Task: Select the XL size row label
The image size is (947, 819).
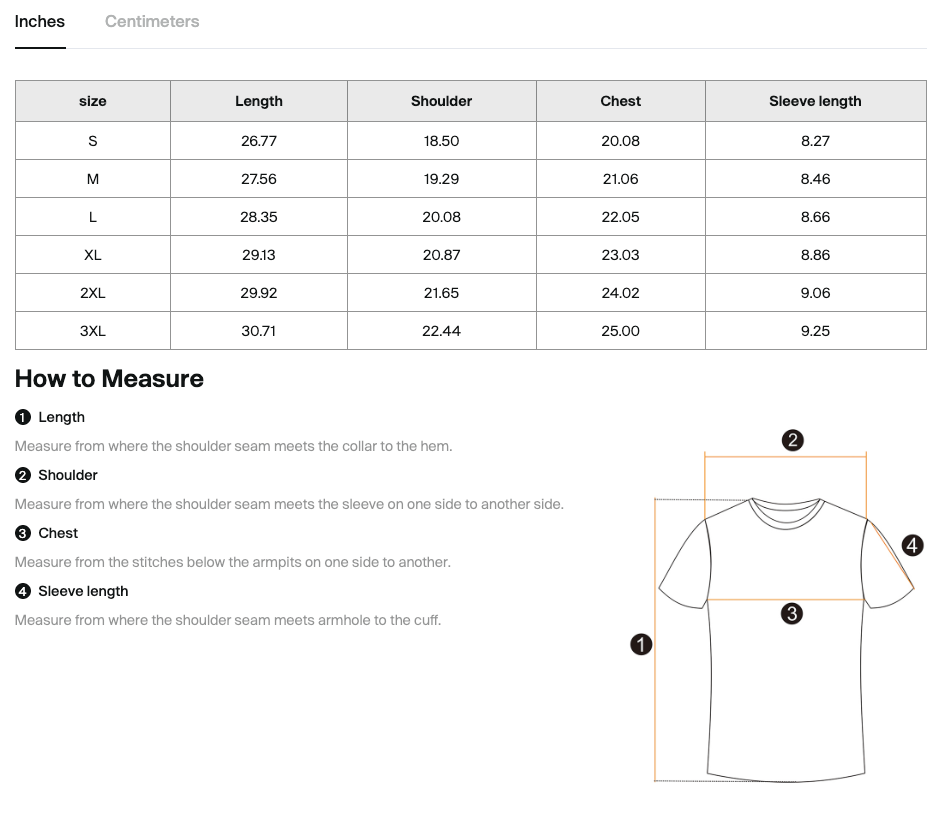Action: [x=92, y=255]
